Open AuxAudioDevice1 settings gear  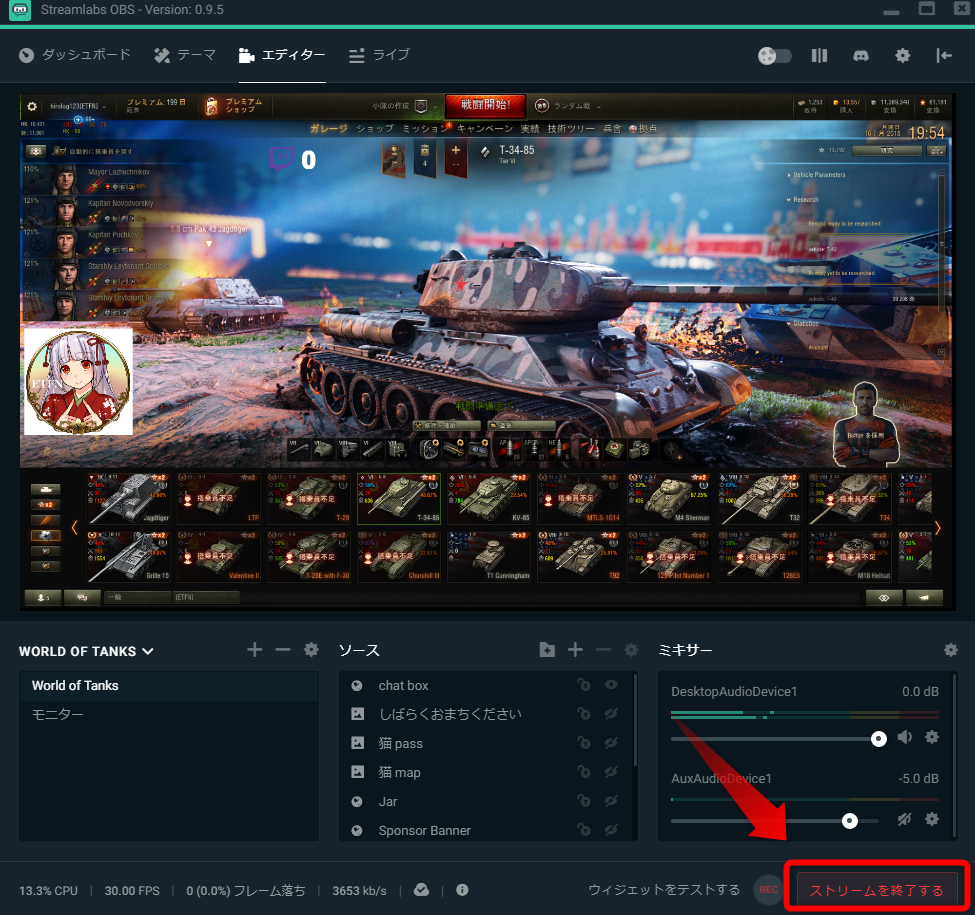click(931, 819)
